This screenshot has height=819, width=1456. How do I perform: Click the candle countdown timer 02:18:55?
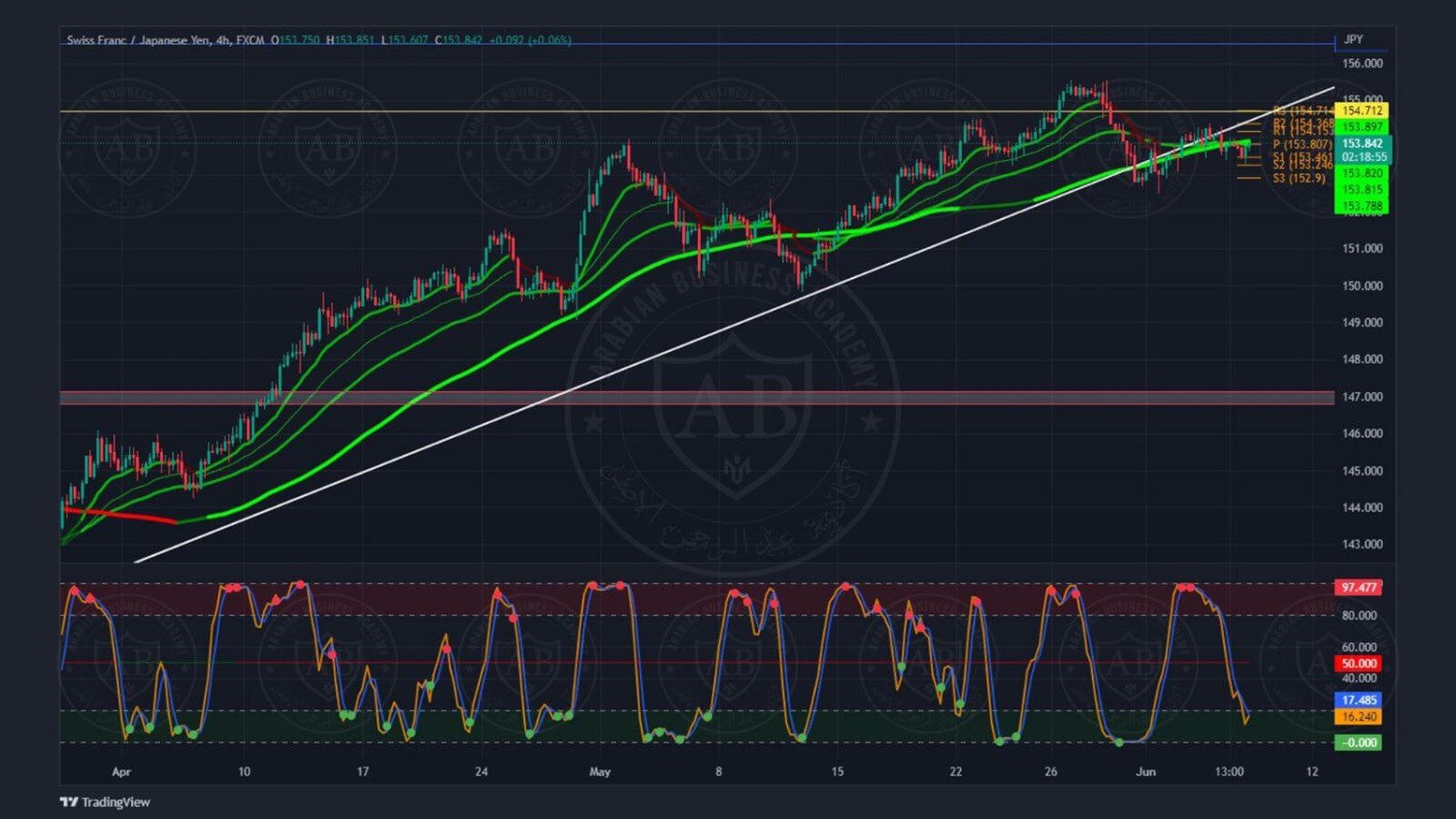click(x=1362, y=157)
